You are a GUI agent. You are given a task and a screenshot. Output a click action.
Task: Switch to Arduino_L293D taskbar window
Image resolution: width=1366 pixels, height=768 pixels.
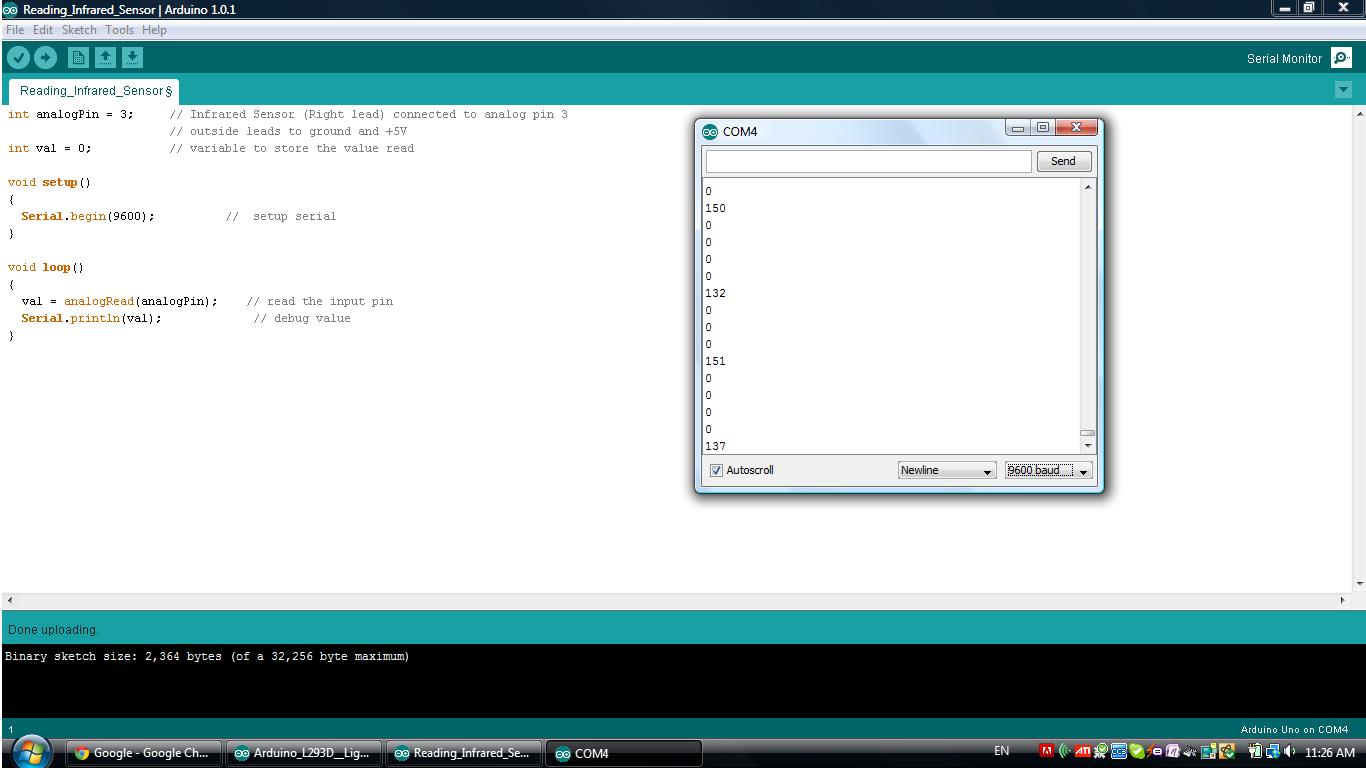tap(303, 753)
